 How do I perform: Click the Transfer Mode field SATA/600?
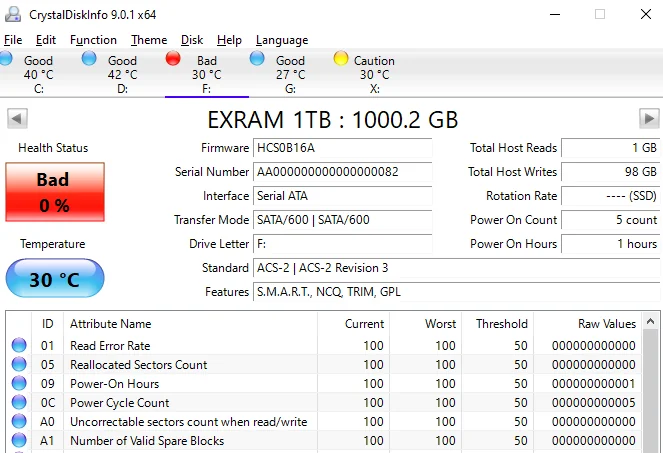[342, 220]
